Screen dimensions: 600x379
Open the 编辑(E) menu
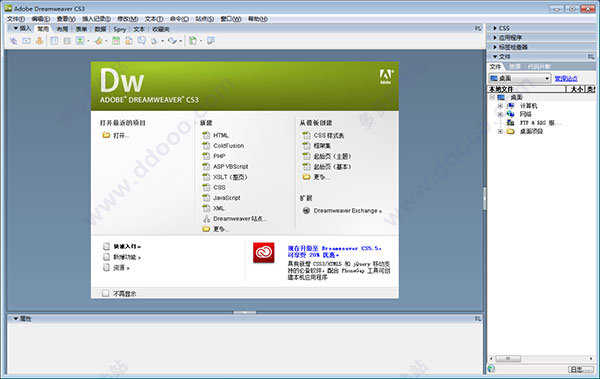[x=41, y=19]
